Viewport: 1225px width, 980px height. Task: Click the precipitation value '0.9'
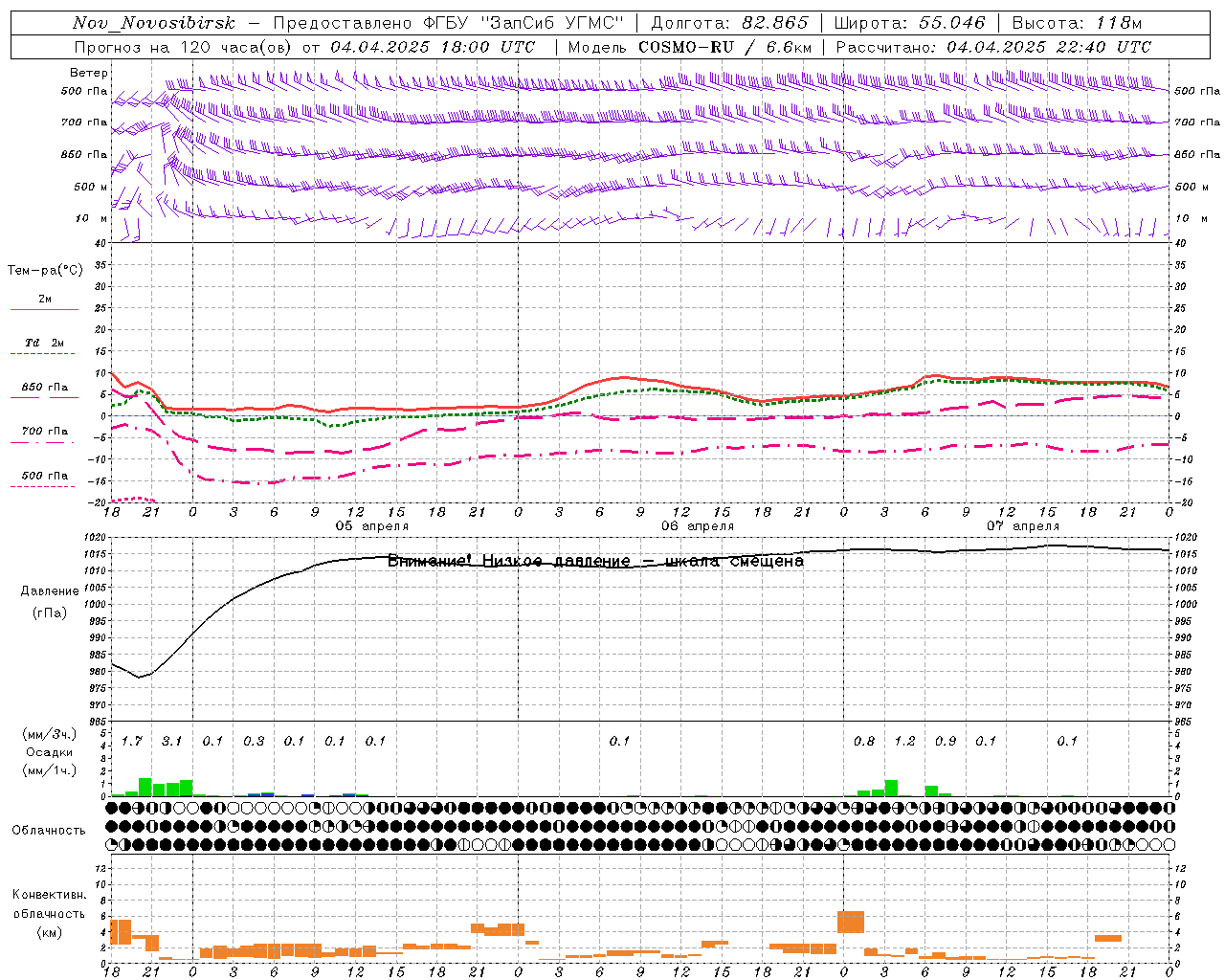(x=946, y=741)
